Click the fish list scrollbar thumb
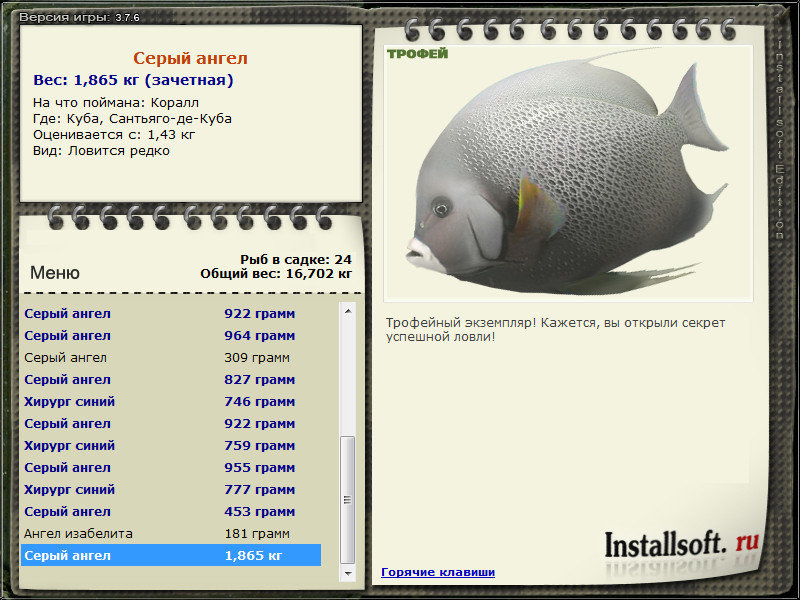This screenshot has width=800, height=600. tap(348, 499)
